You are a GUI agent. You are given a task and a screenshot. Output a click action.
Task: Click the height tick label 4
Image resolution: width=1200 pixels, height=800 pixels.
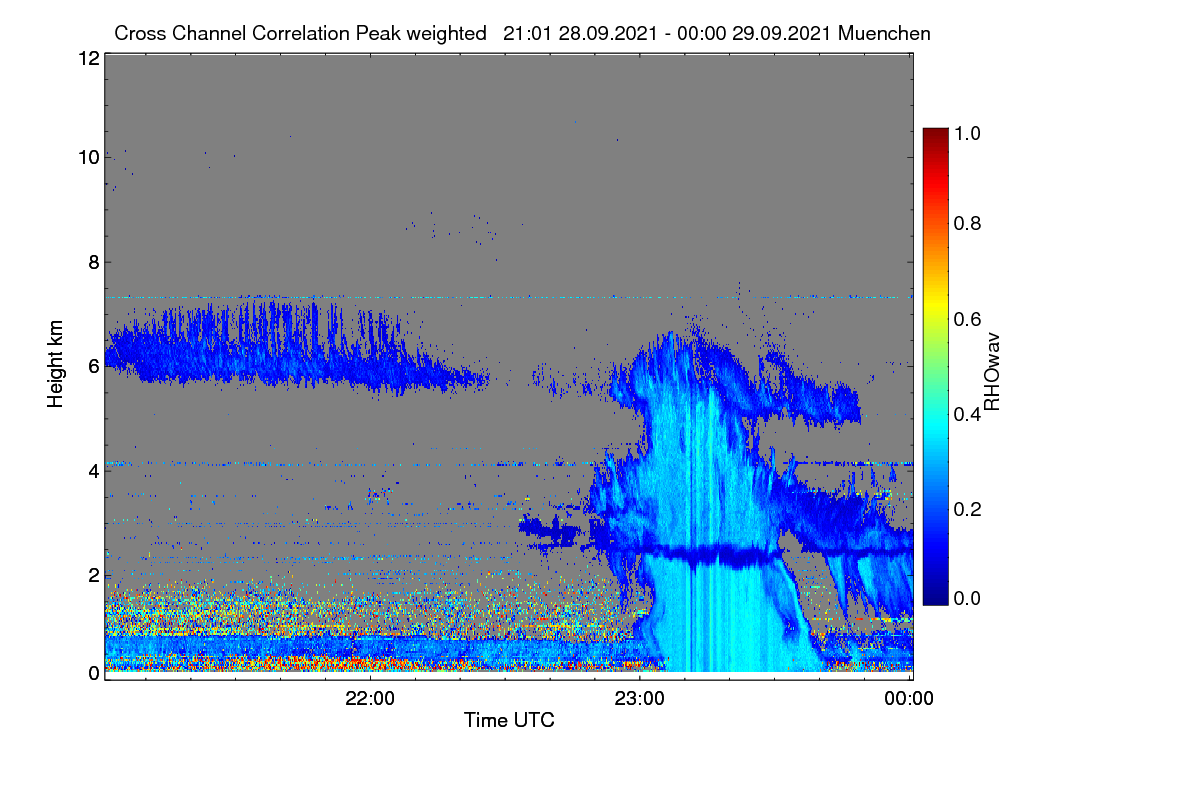[93, 470]
